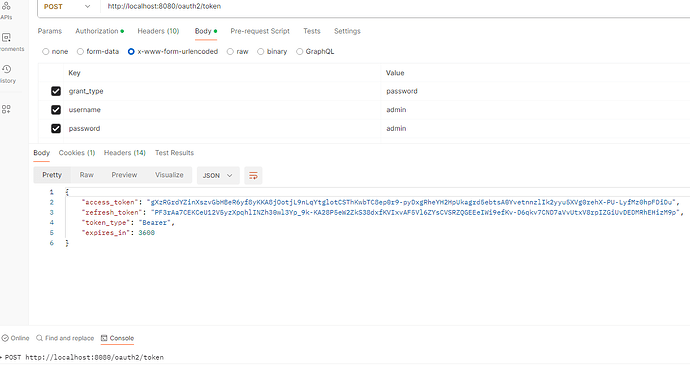Screen dimensions: 690x371
Task: Click the username value 'admin'
Action: pos(396,110)
